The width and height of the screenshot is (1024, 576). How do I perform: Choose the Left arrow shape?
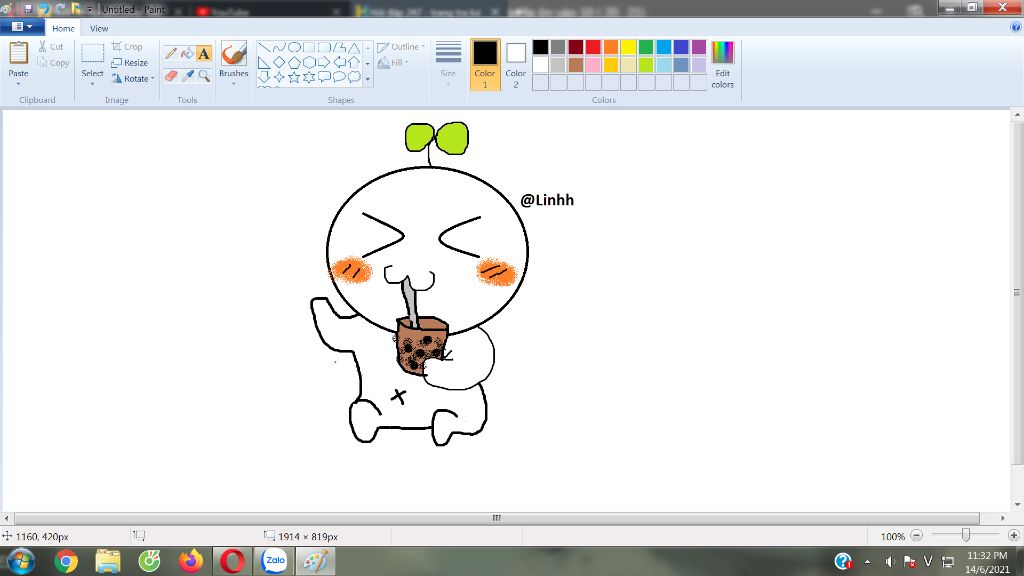coord(339,63)
